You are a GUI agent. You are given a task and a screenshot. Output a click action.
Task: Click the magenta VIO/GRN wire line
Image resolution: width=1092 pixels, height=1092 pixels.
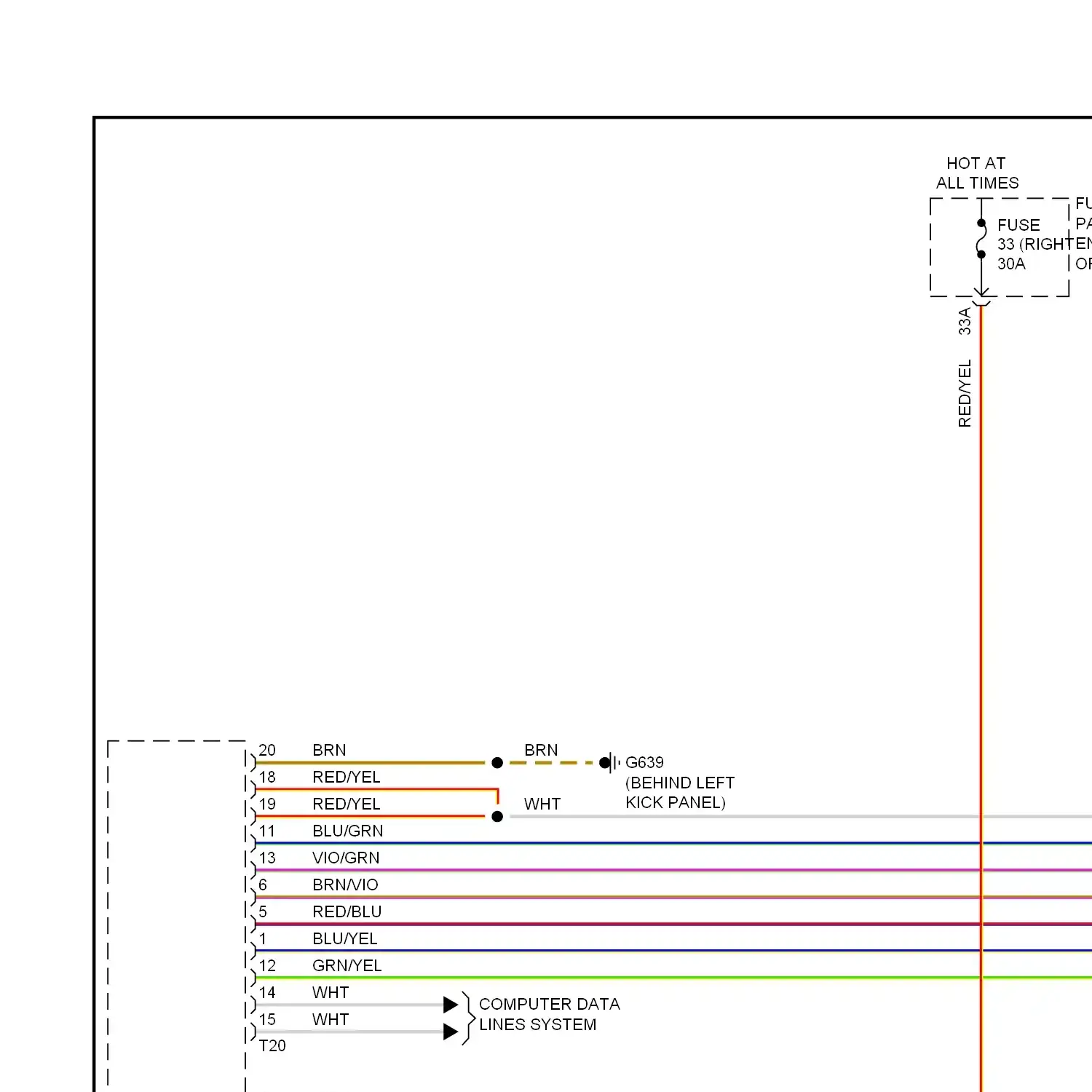pos(673,870)
